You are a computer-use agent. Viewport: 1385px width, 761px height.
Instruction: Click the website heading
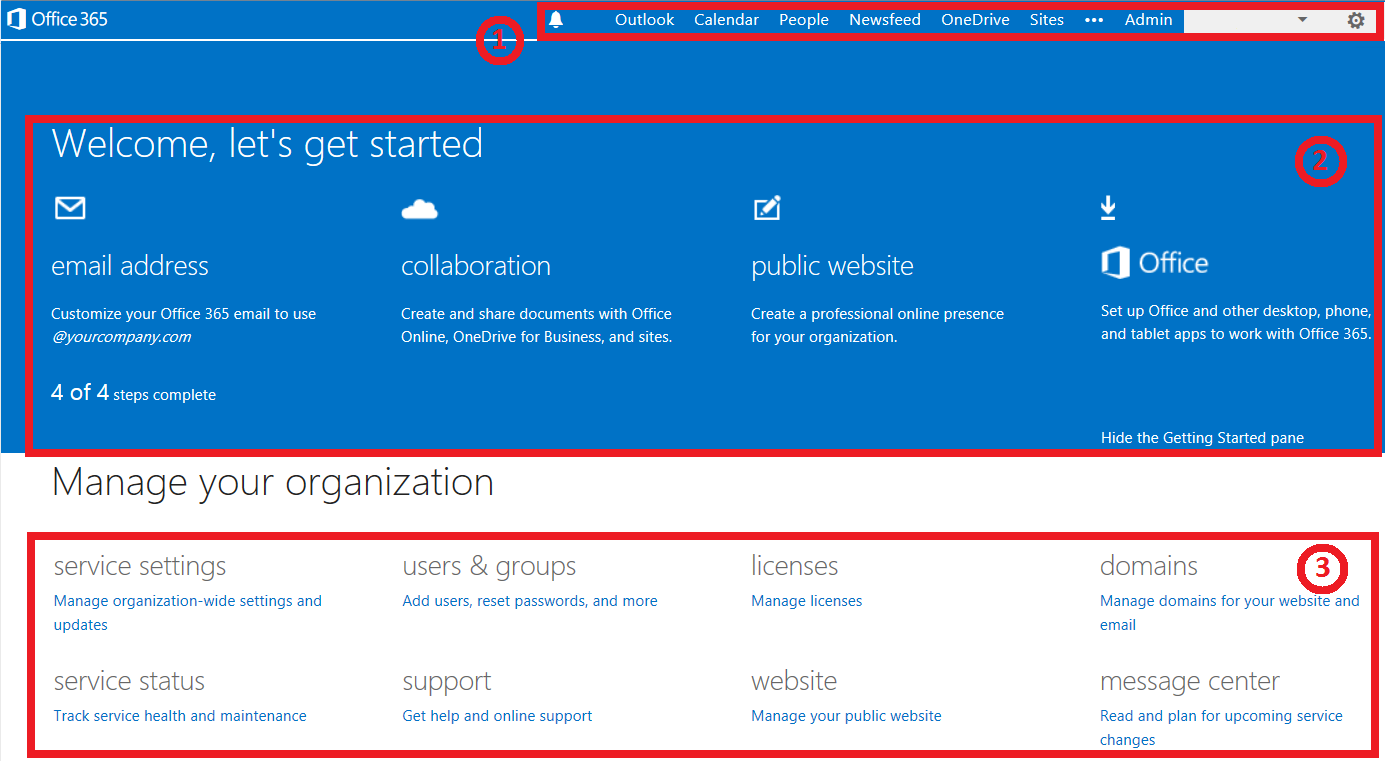(x=794, y=681)
